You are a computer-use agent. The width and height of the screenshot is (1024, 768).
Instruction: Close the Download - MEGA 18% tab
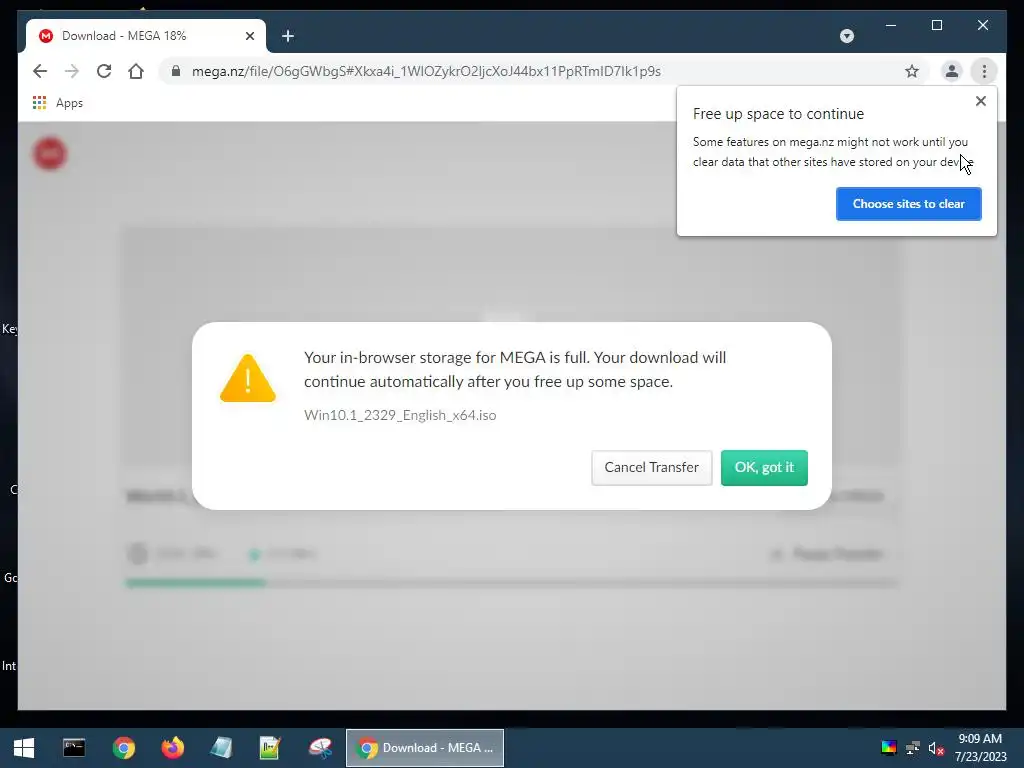pos(249,36)
